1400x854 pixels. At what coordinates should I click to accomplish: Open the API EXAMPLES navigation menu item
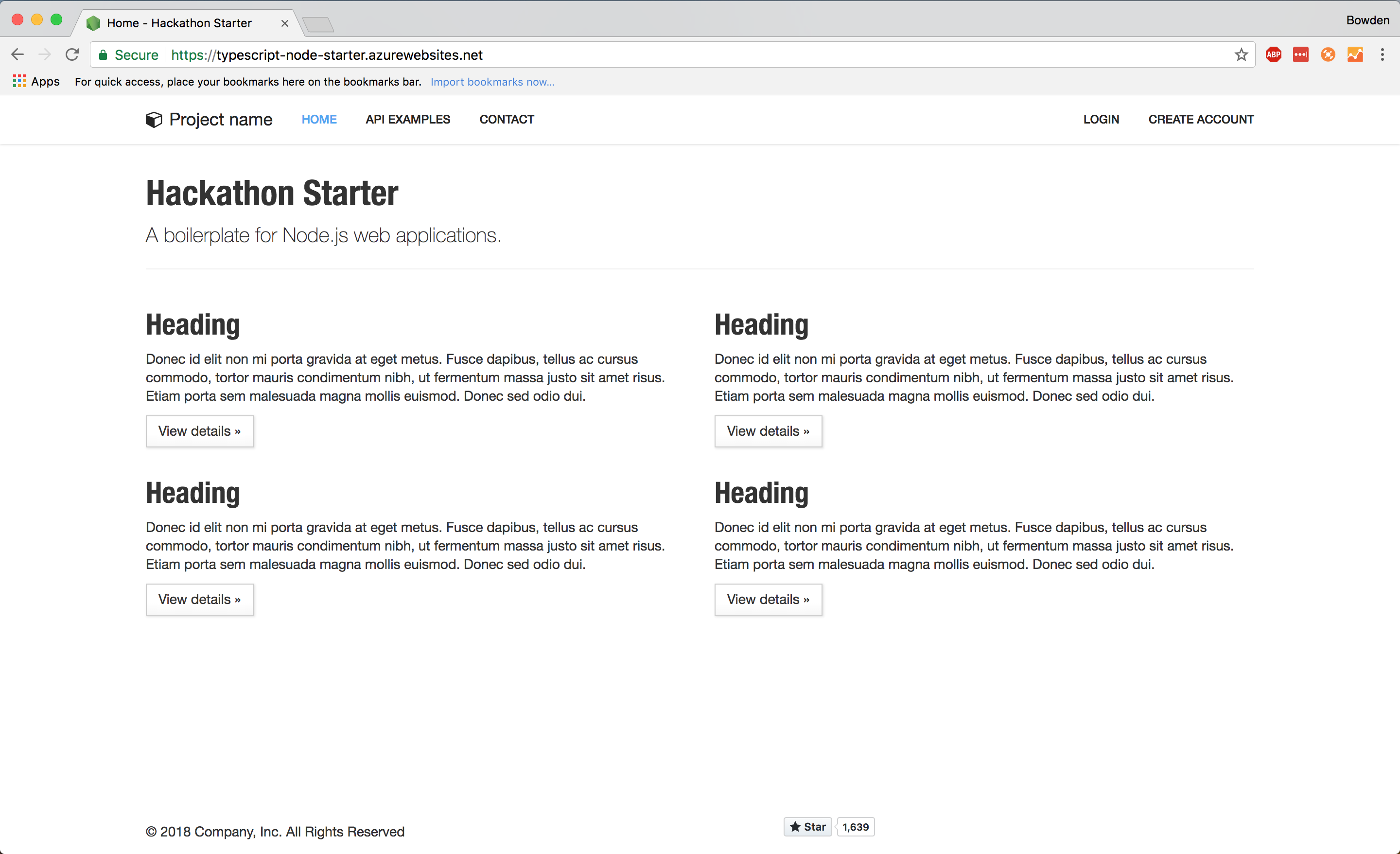click(x=408, y=119)
